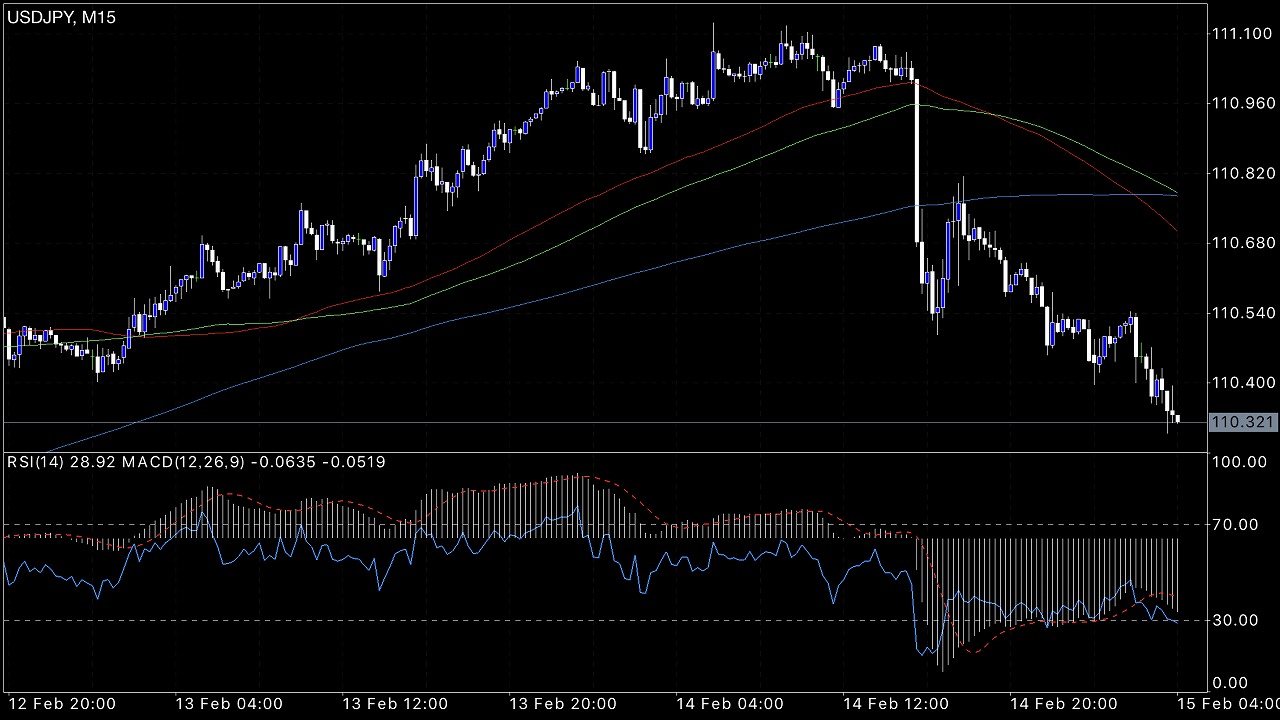The image size is (1280, 720).
Task: Click the 110.820 price axis label
Action: tap(1241, 173)
